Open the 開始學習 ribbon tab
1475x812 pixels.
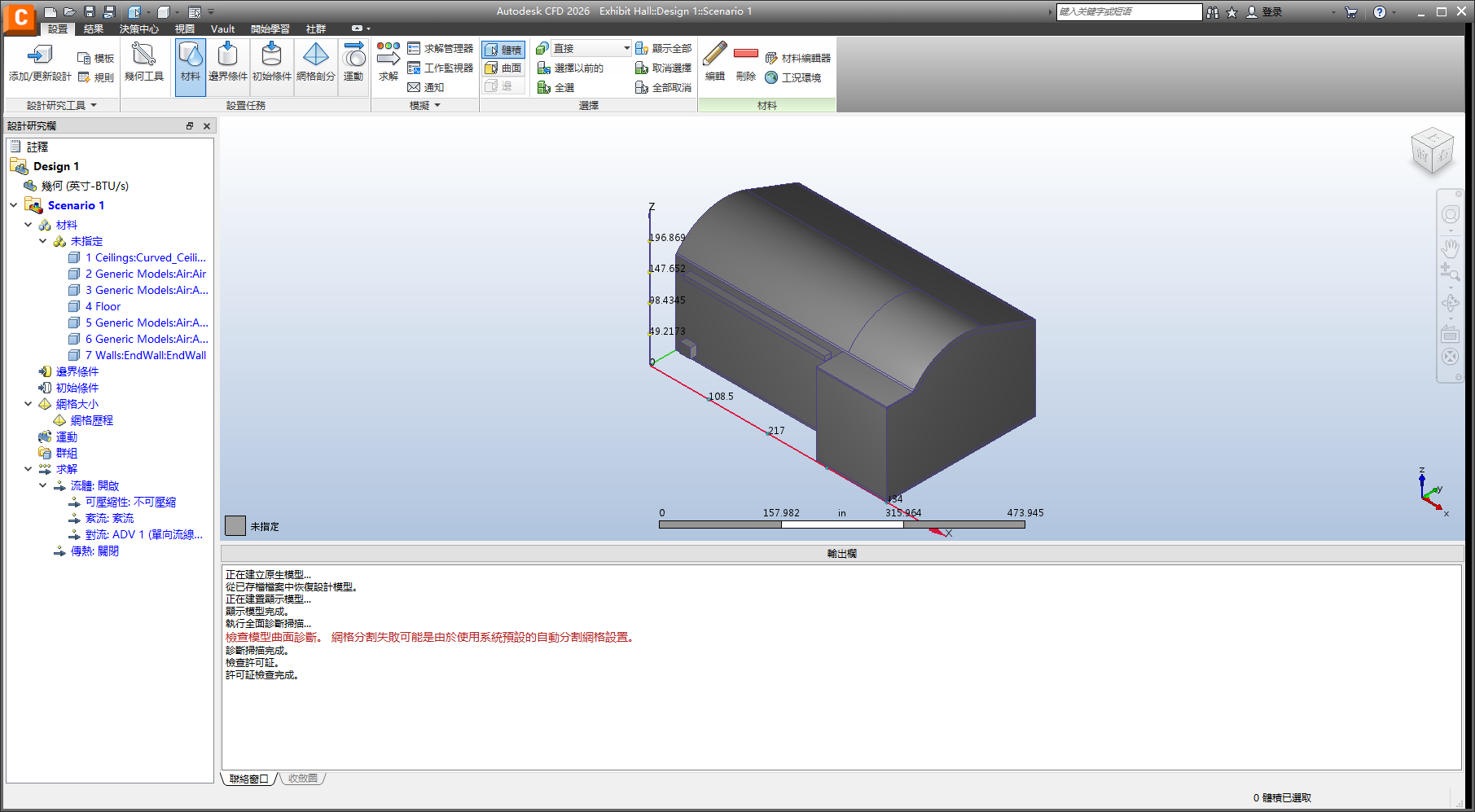coord(270,29)
